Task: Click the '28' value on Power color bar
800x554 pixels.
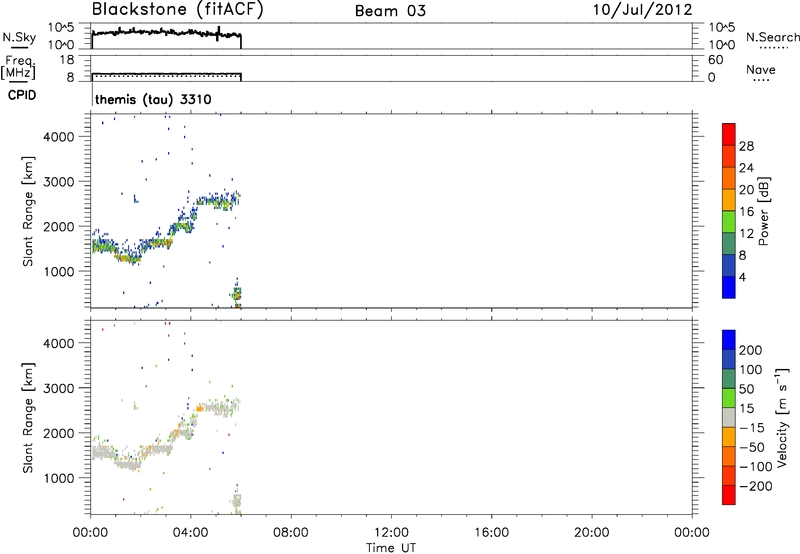Action: (746, 146)
